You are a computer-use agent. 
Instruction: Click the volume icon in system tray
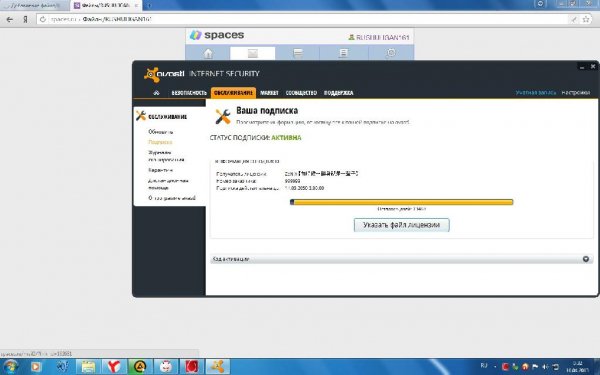(546, 367)
